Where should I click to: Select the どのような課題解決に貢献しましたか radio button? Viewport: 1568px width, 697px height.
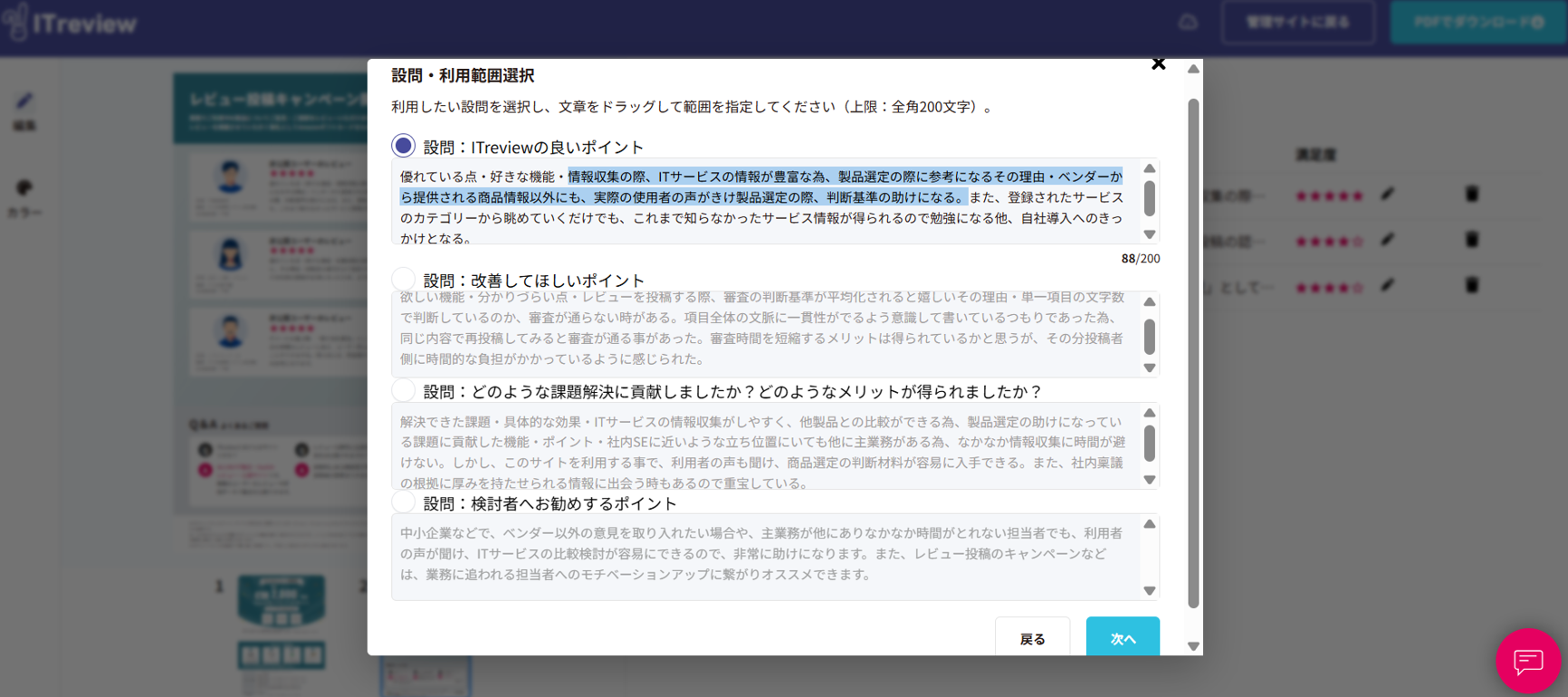click(404, 390)
